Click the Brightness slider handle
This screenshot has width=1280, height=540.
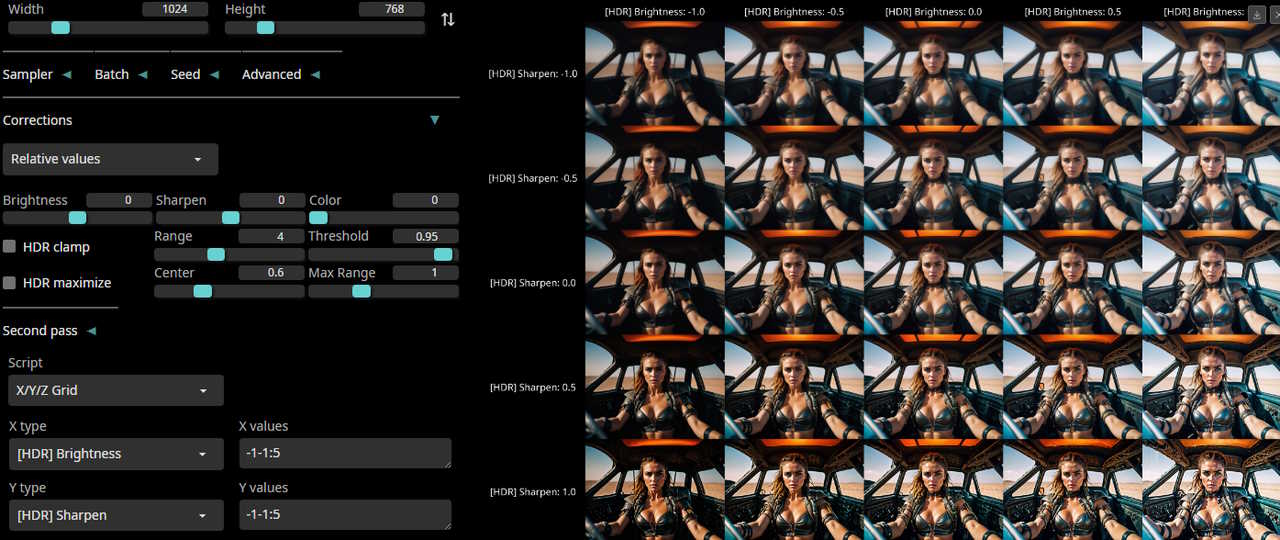tap(77, 218)
